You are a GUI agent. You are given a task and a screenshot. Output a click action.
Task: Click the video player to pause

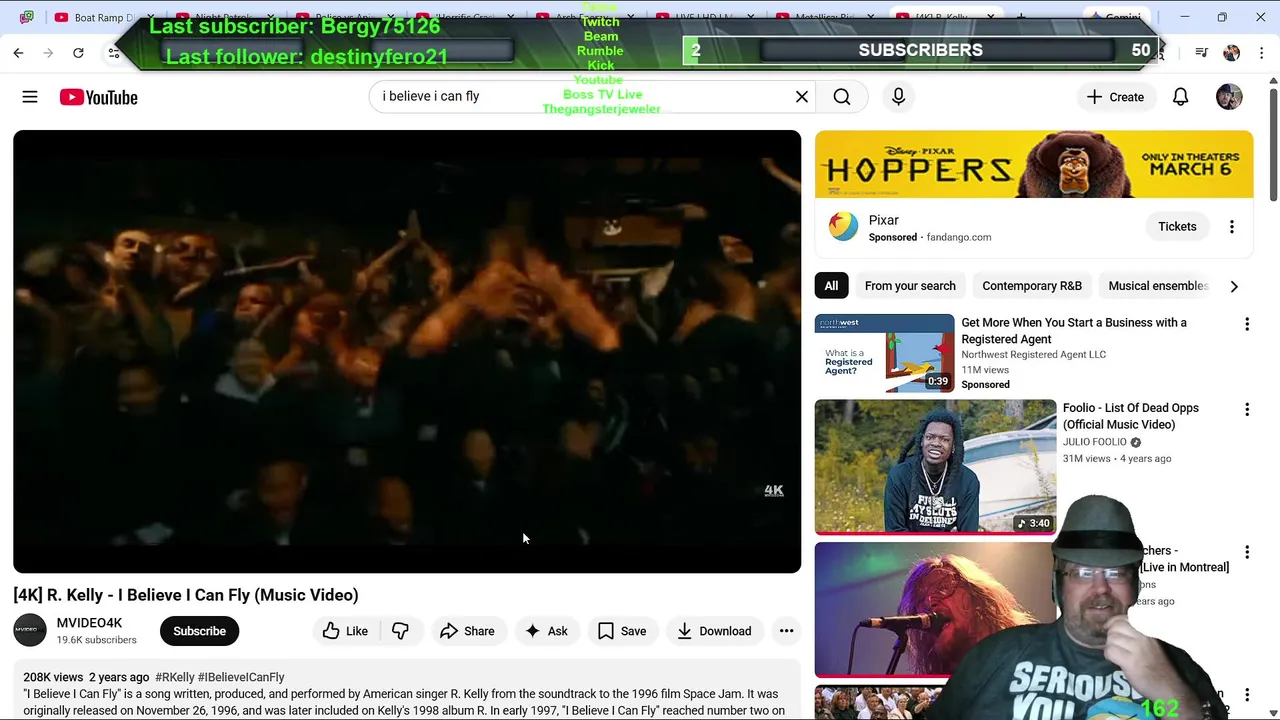click(407, 351)
